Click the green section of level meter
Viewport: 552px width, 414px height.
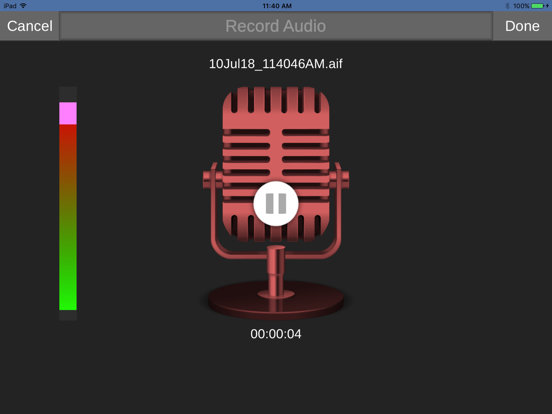pos(68,282)
